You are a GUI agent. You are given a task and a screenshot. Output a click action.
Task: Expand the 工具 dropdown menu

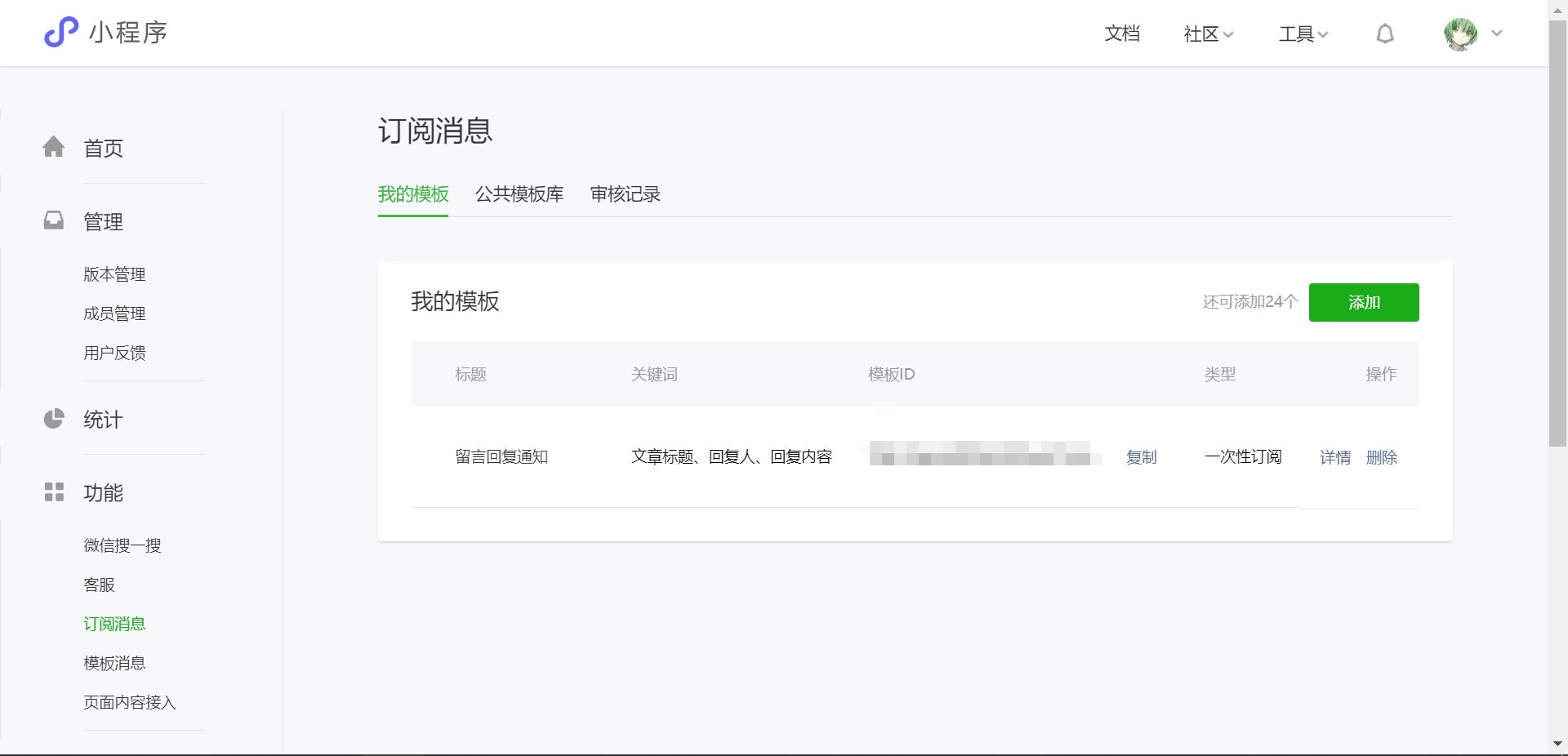tap(1303, 33)
